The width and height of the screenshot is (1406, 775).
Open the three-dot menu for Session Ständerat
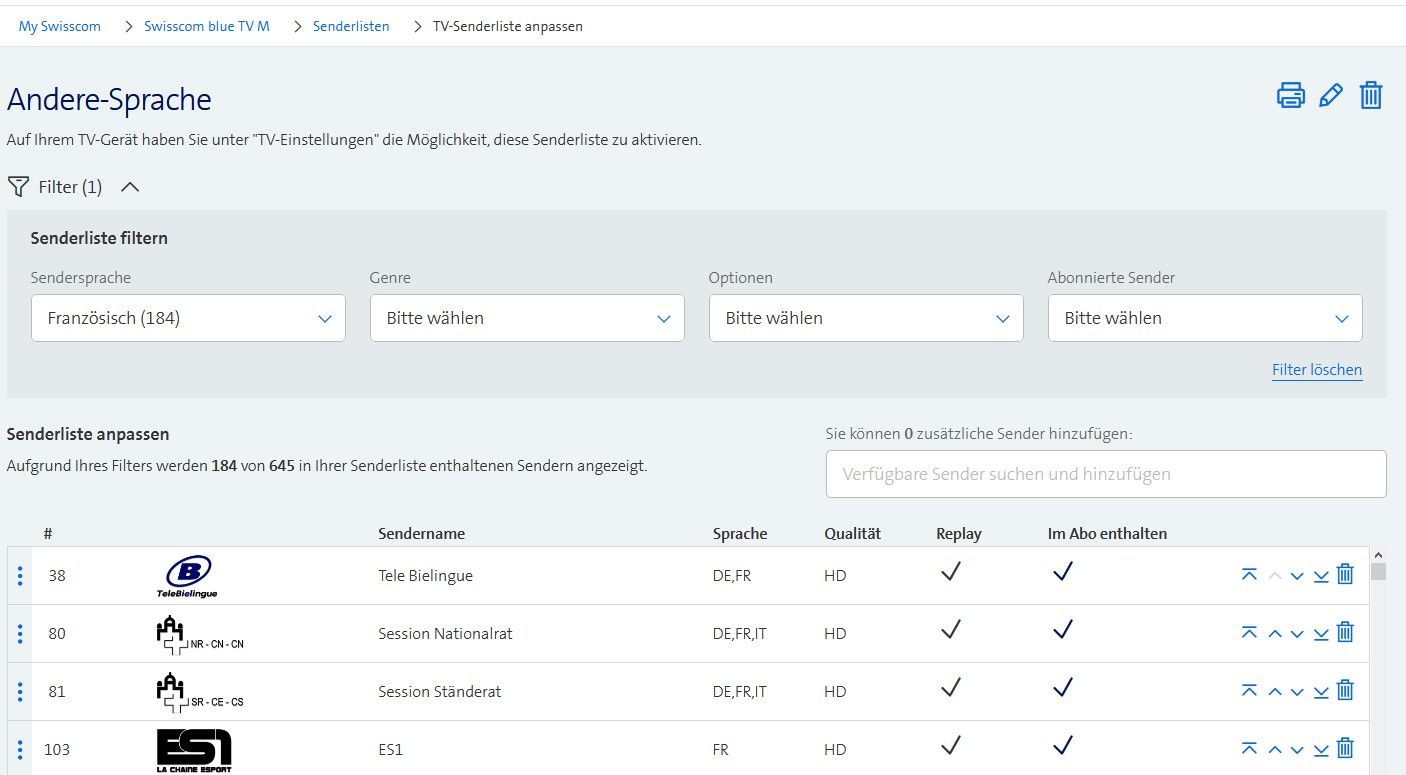pyautogui.click(x=19, y=692)
